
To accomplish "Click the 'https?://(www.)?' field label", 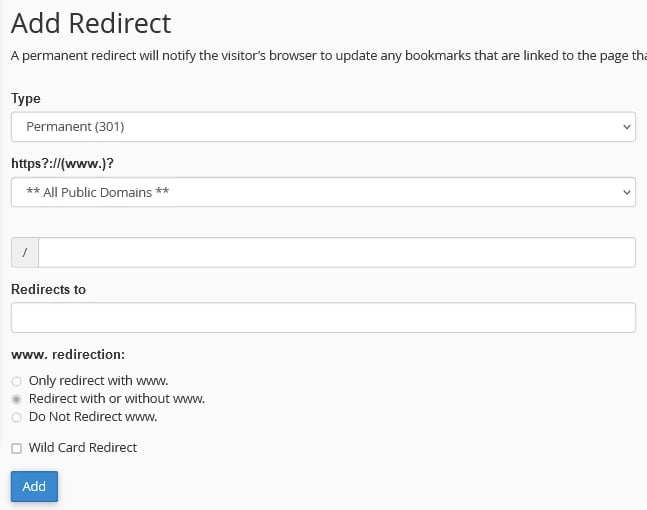I will pos(62,164).
